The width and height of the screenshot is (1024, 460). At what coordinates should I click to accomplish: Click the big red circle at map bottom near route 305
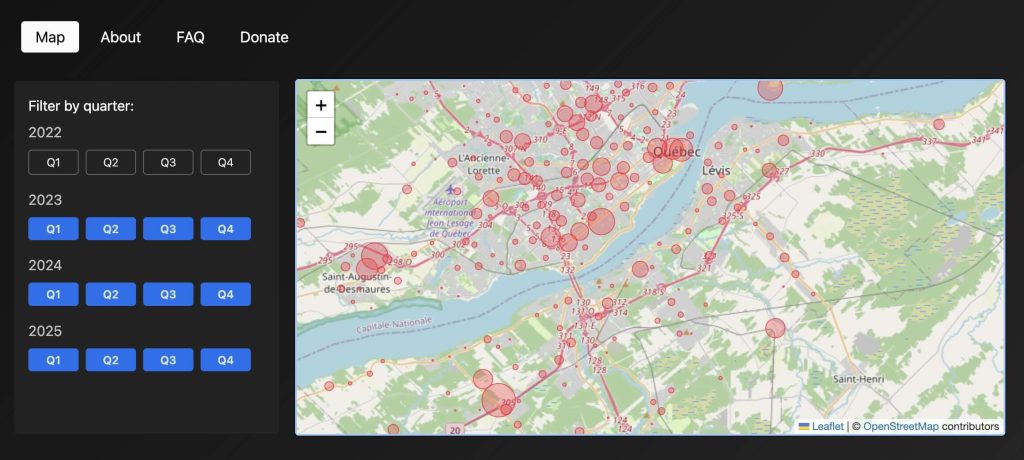[x=498, y=400]
